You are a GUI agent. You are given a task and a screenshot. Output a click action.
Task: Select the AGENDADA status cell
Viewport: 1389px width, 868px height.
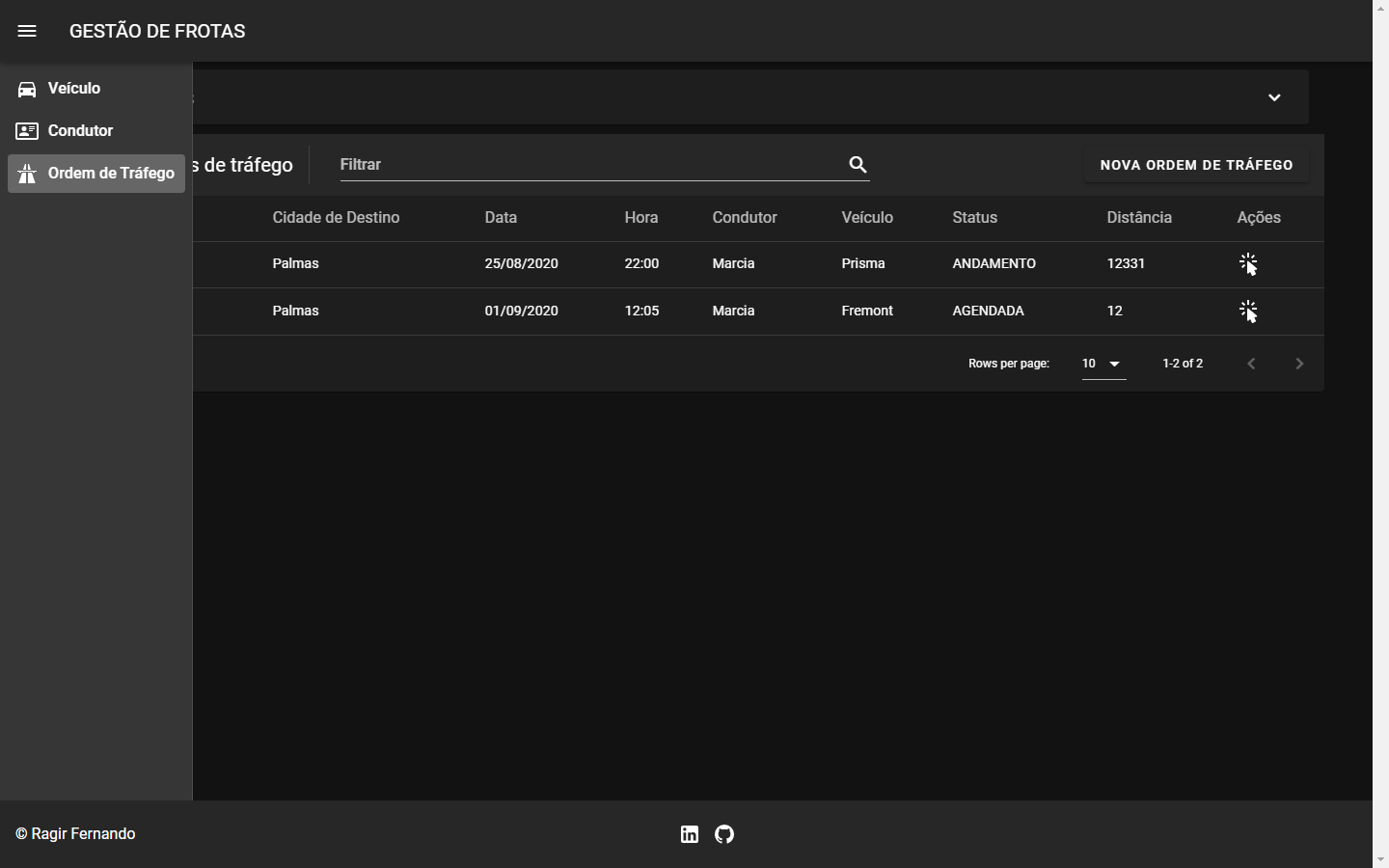(989, 312)
